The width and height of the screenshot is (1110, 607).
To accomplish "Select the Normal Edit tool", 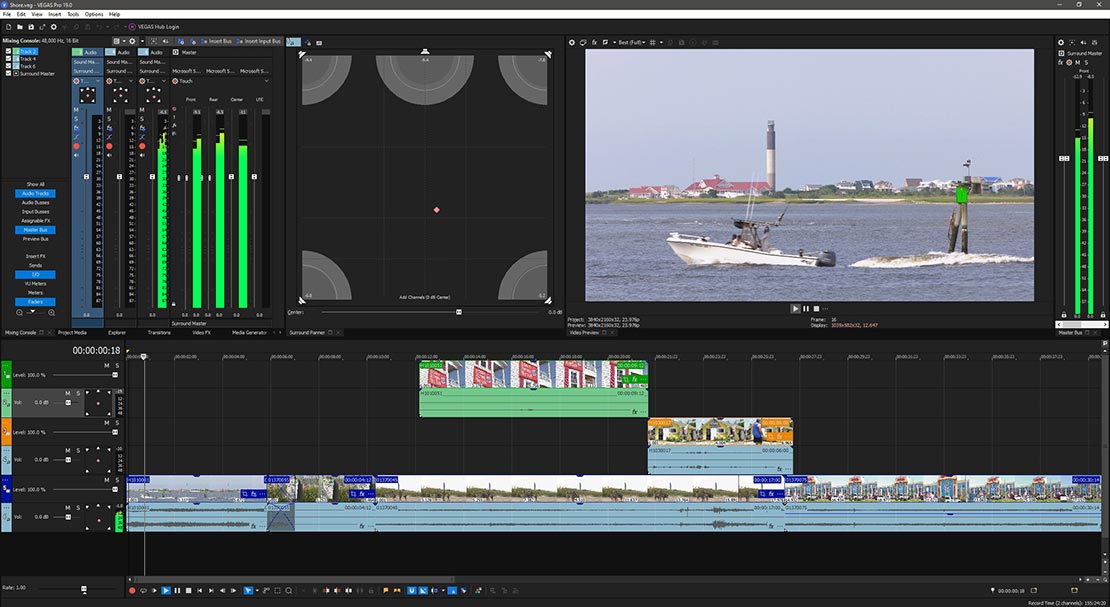I will [248, 590].
